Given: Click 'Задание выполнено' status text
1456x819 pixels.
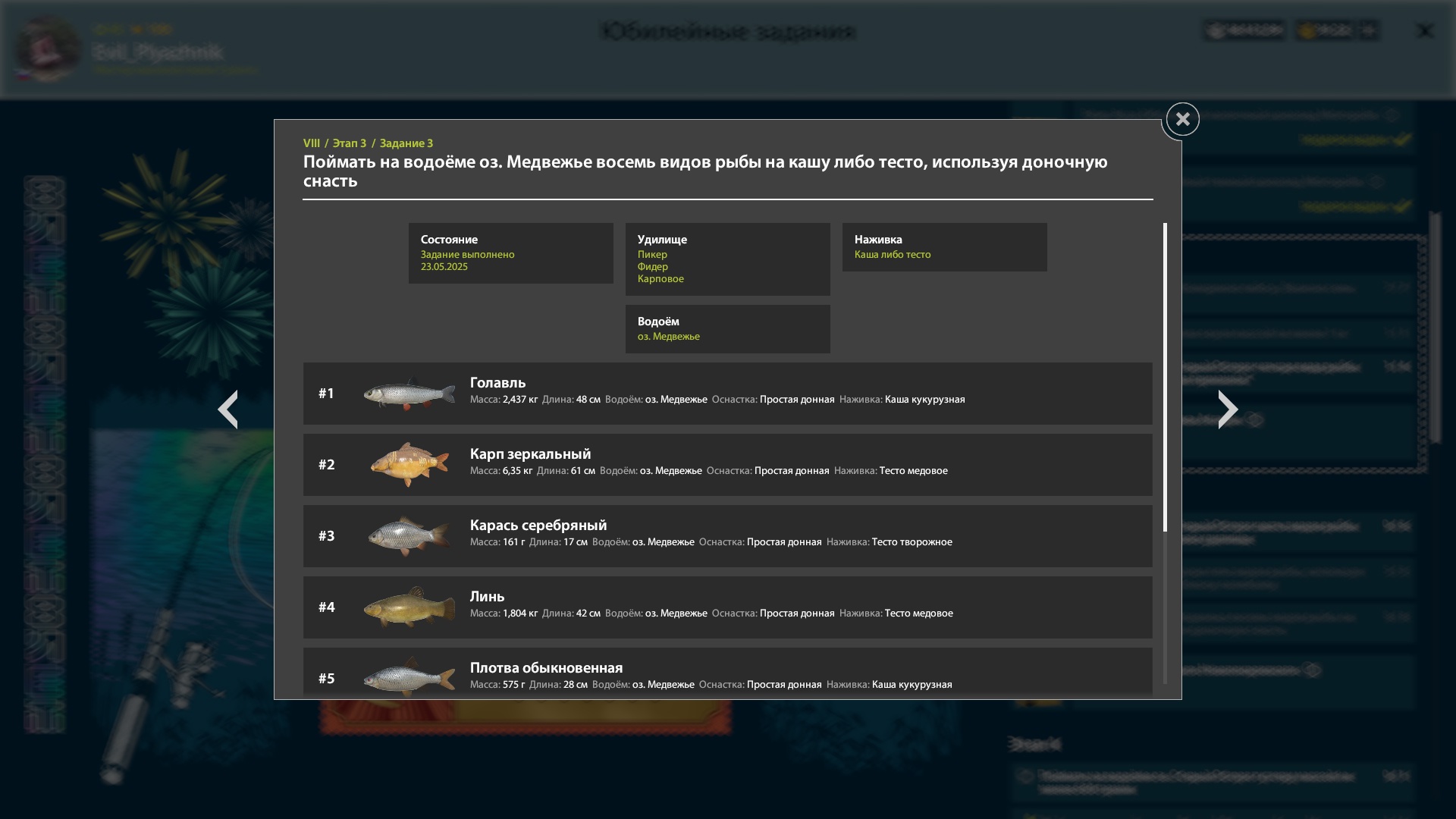Looking at the screenshot, I should tap(468, 255).
